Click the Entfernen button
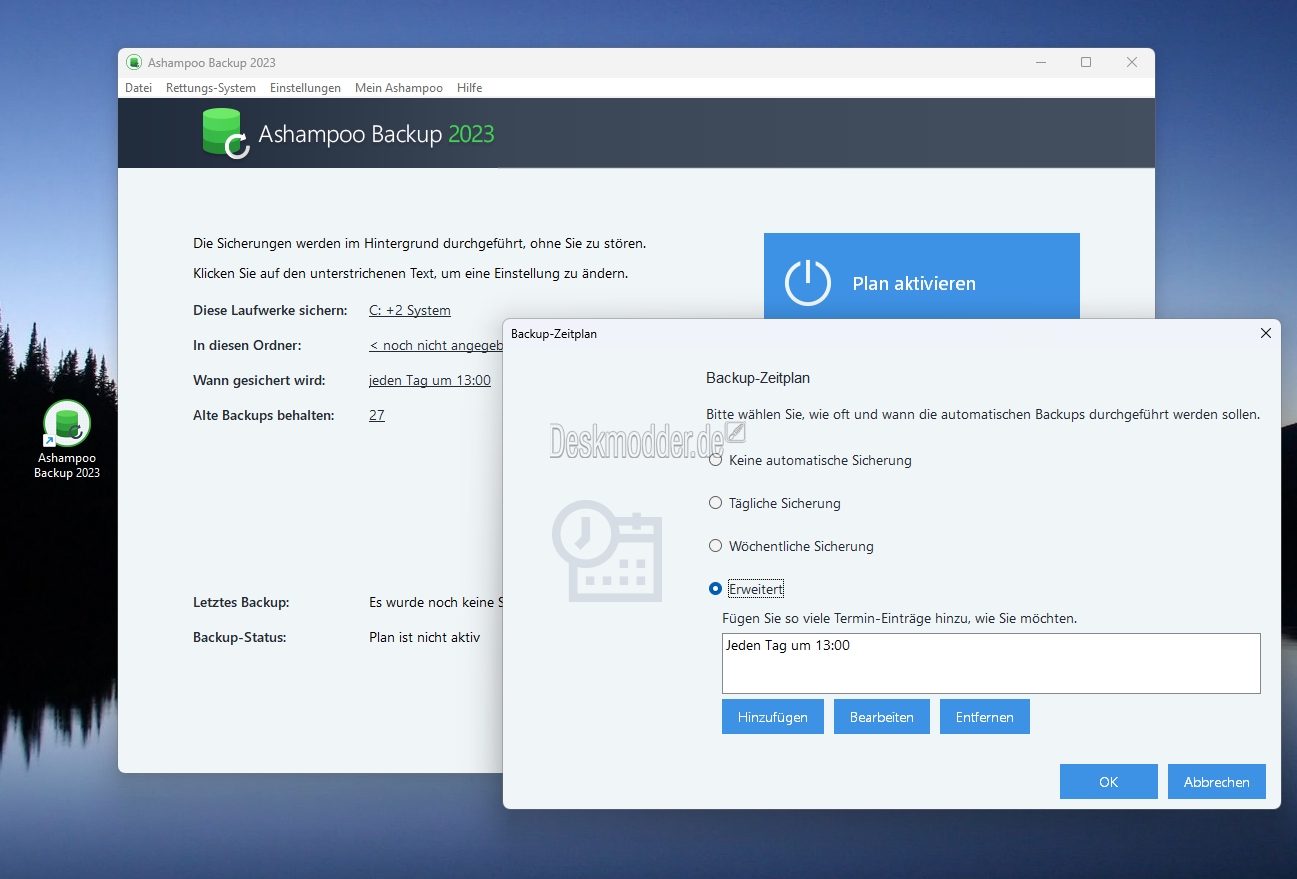The width and height of the screenshot is (1297, 879). (985, 717)
